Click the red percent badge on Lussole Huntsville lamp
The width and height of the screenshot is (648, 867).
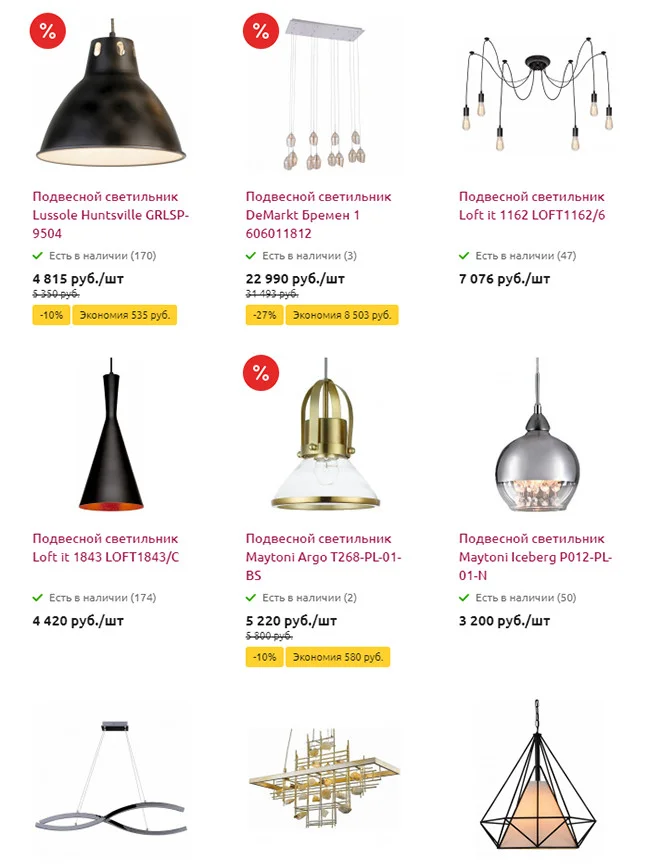pos(48,30)
